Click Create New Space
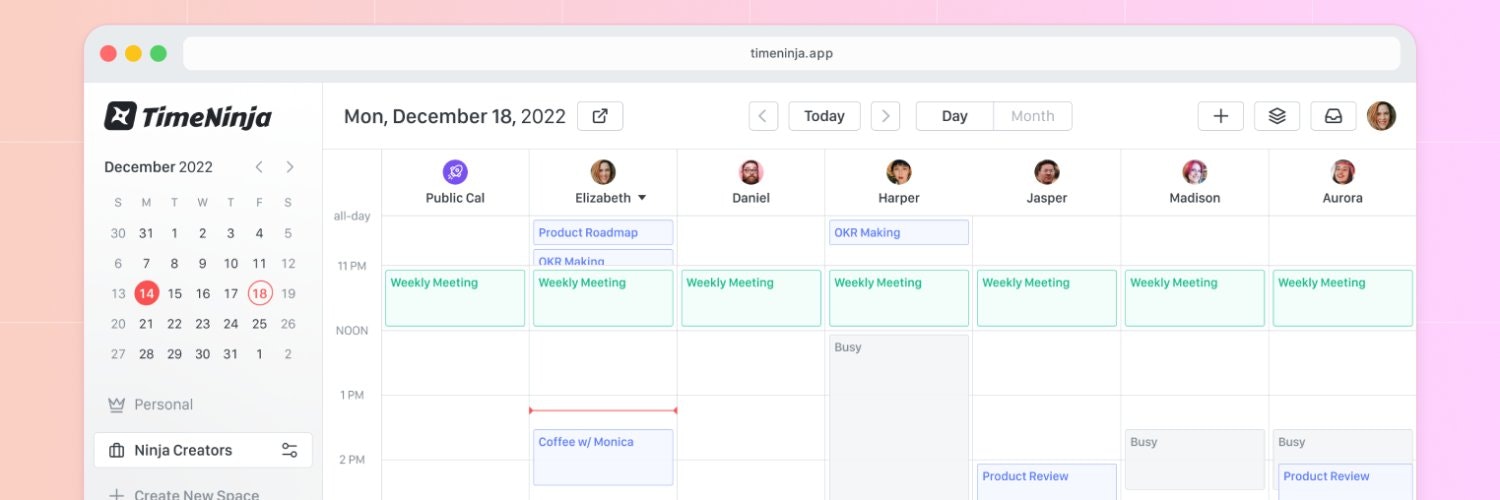This screenshot has height=500, width=1500. point(184,494)
